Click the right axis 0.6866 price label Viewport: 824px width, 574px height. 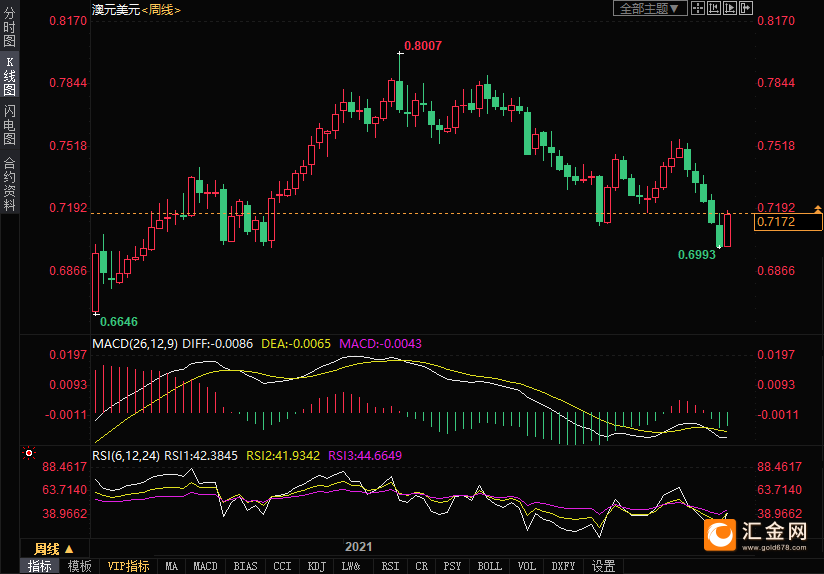(x=776, y=271)
